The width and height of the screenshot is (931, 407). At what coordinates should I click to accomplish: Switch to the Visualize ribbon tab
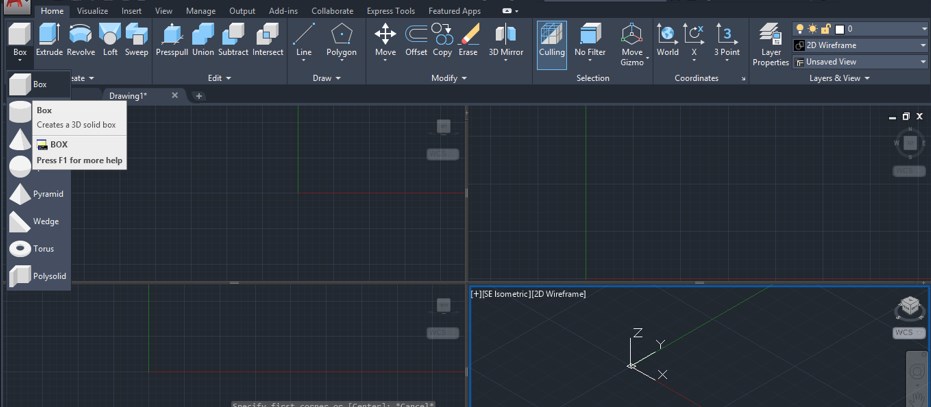point(92,11)
